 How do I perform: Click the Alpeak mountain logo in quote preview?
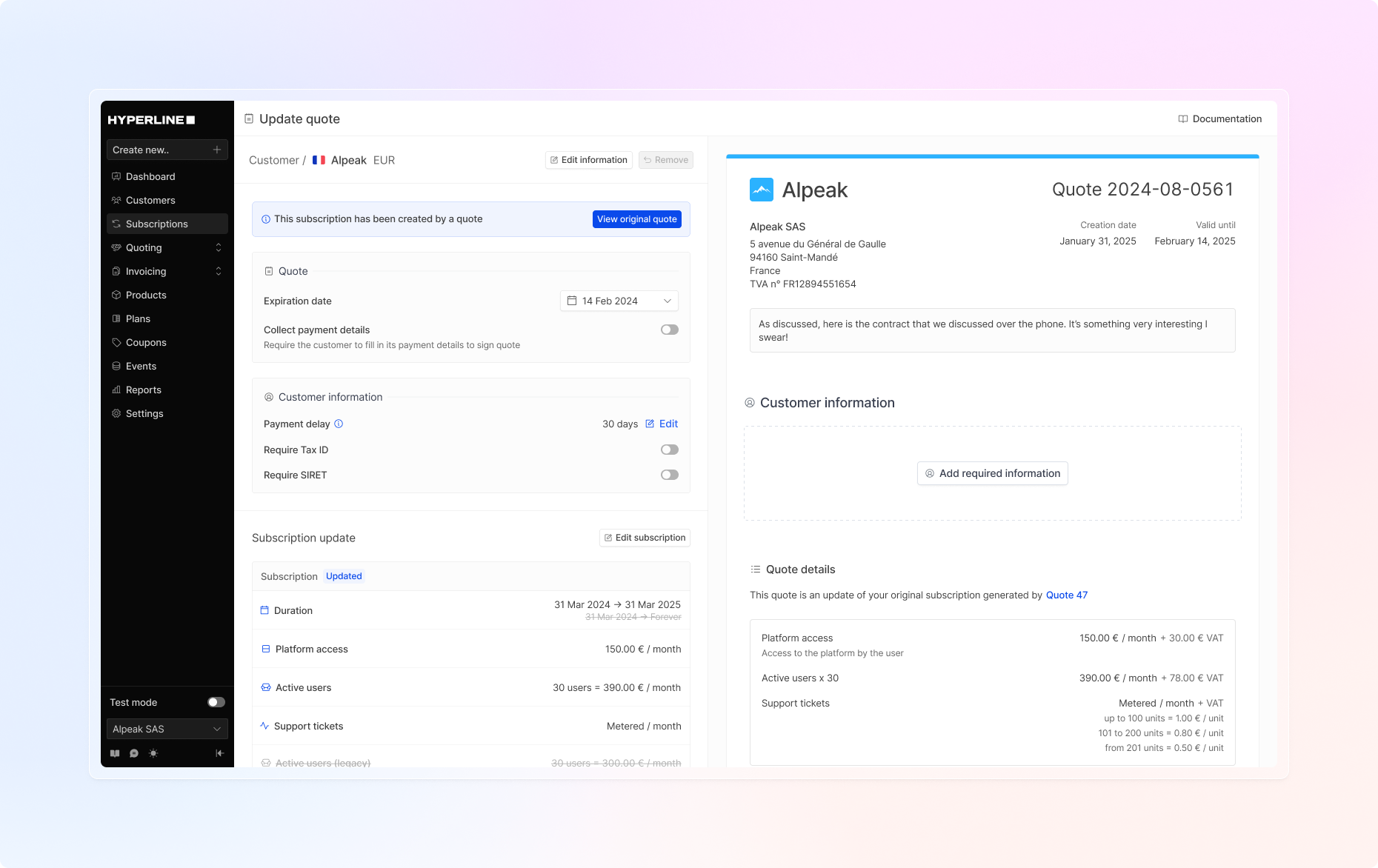pyautogui.click(x=762, y=190)
